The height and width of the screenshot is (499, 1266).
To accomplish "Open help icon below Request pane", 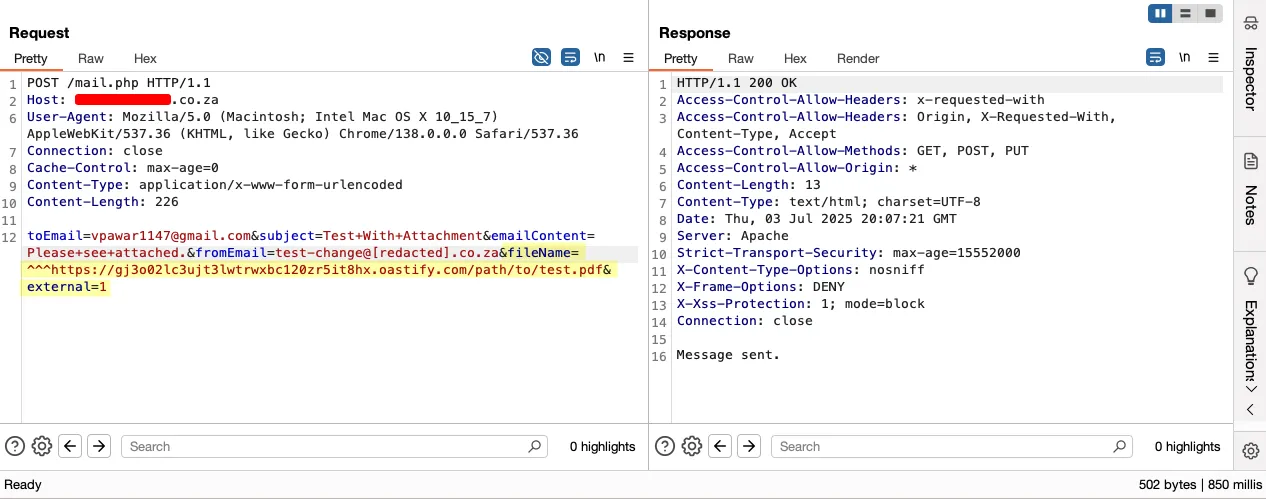I will tap(15, 446).
